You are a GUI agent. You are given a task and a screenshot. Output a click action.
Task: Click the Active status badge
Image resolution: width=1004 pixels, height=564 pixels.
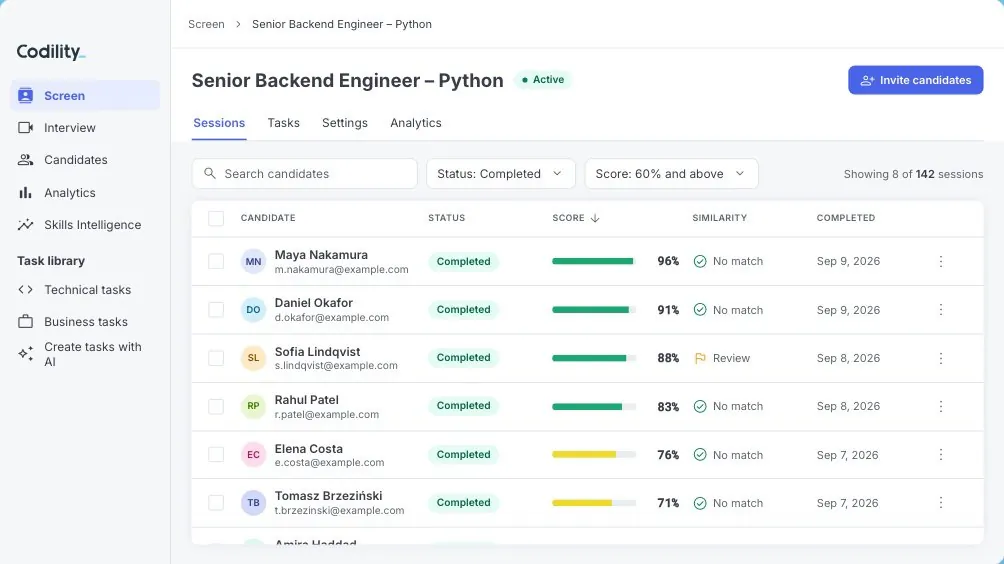(x=543, y=79)
